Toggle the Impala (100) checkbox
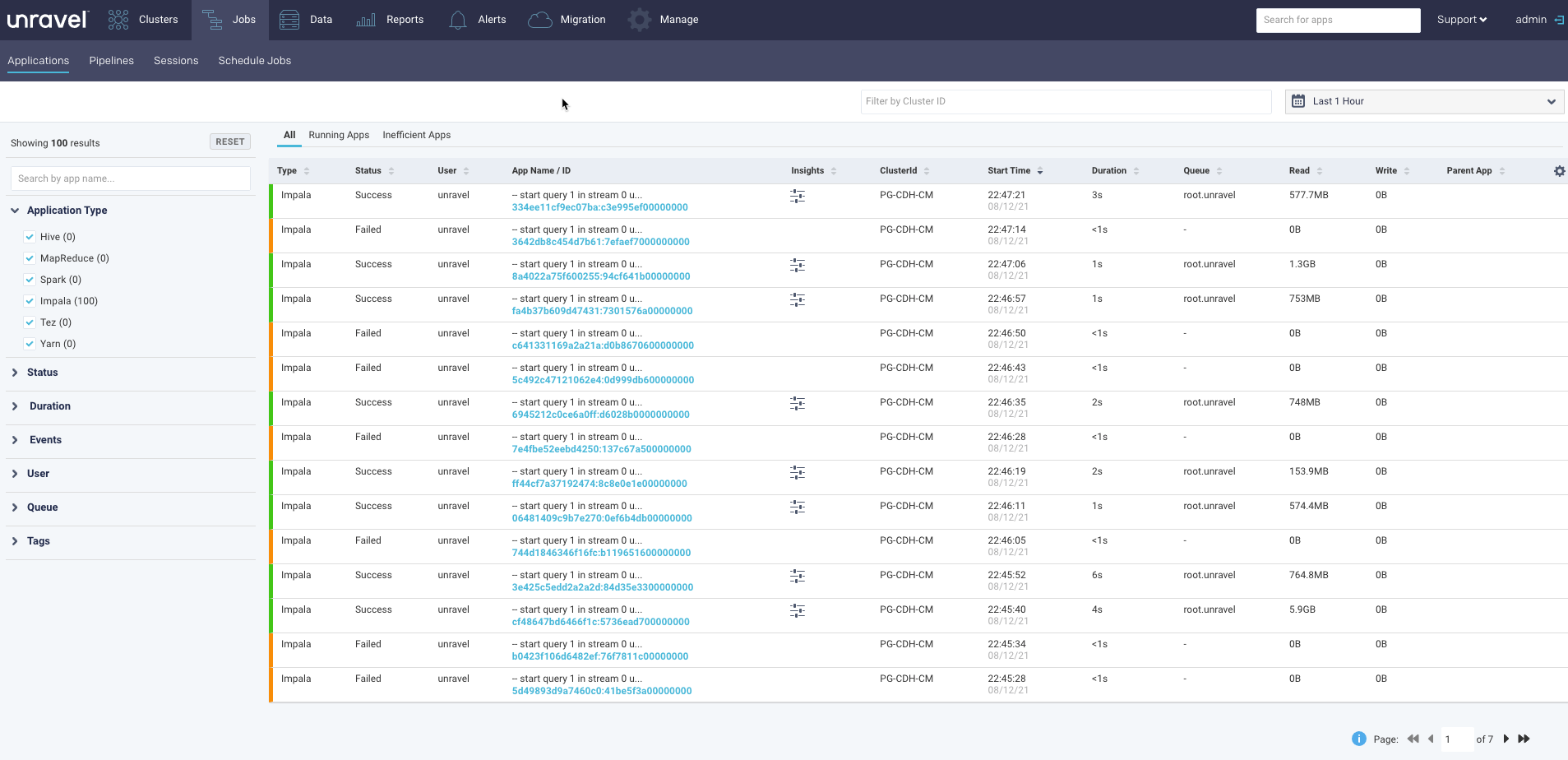1568x760 pixels. 30,301
